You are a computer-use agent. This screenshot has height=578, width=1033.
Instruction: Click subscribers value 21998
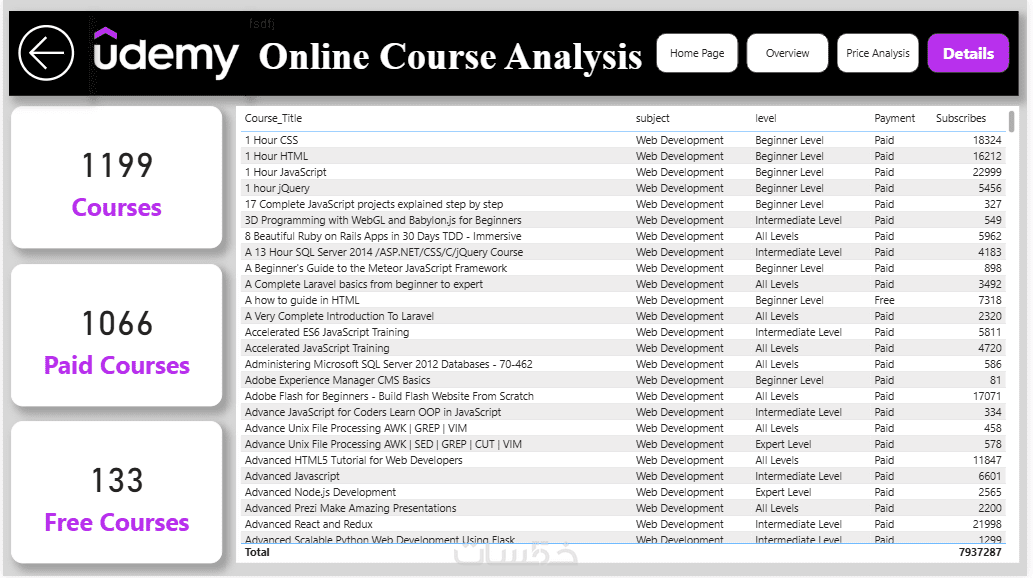(987, 524)
